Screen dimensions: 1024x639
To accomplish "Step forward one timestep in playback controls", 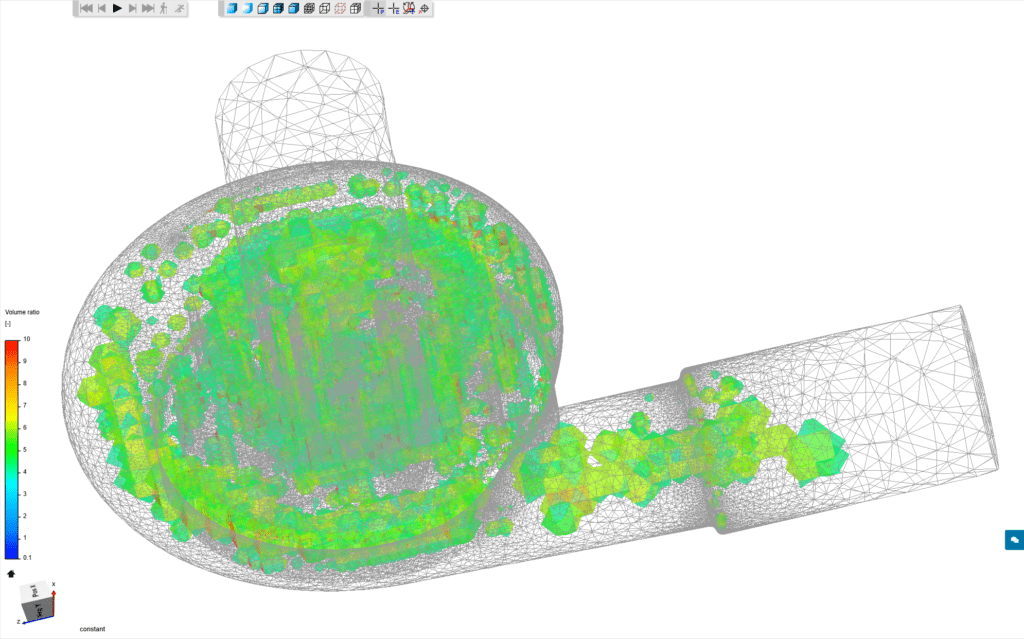I will [133, 11].
